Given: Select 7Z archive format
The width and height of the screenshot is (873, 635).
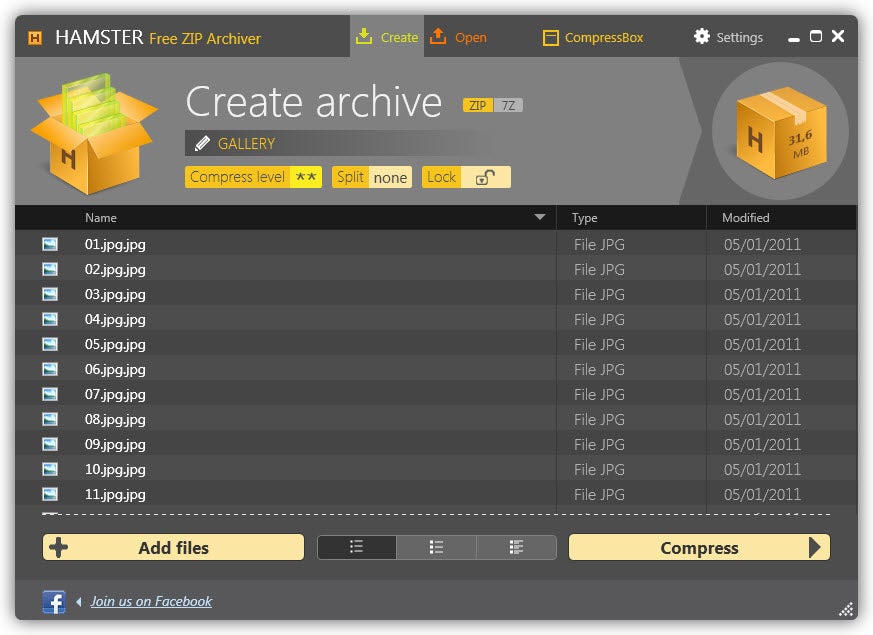Looking at the screenshot, I should (x=508, y=105).
